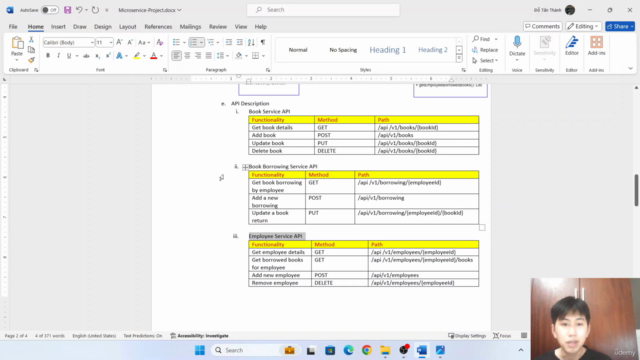Justify the paragraph text
The width and height of the screenshot is (640, 360).
click(209, 56)
